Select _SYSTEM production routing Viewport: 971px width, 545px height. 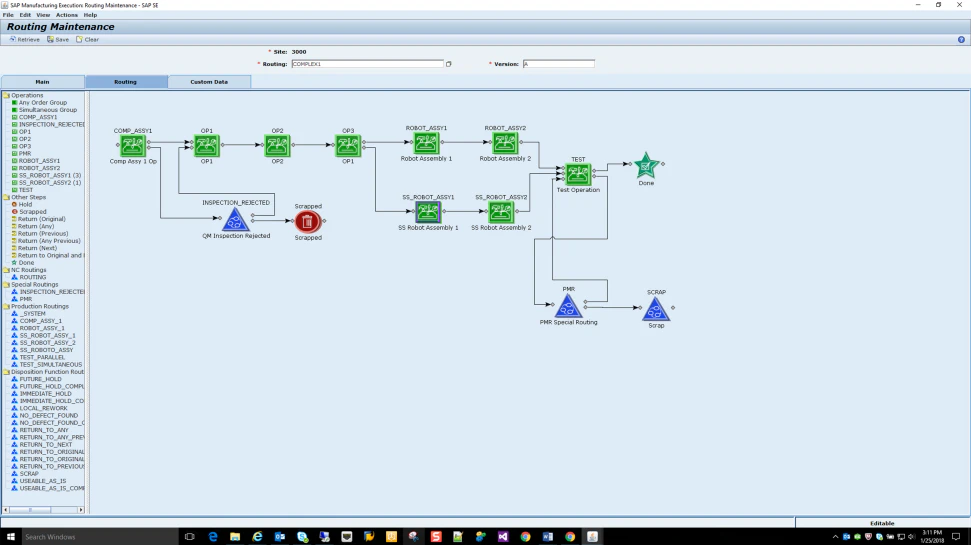[x=32, y=313]
